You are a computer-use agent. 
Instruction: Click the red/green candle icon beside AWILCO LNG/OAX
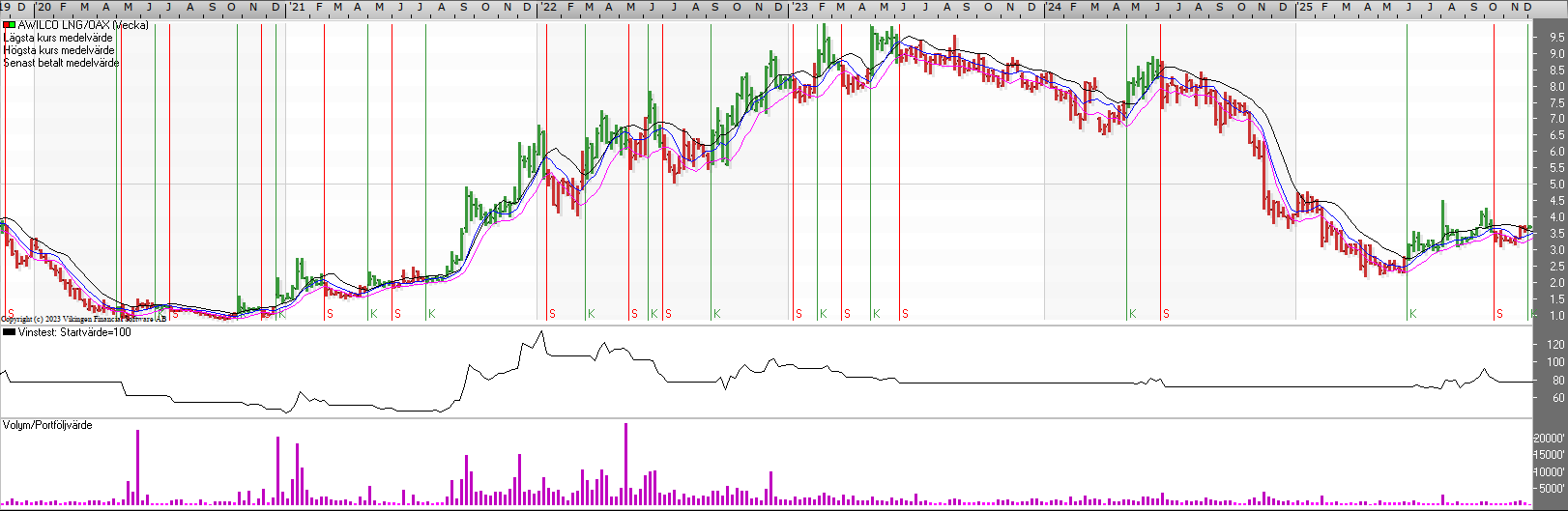pos(10,25)
